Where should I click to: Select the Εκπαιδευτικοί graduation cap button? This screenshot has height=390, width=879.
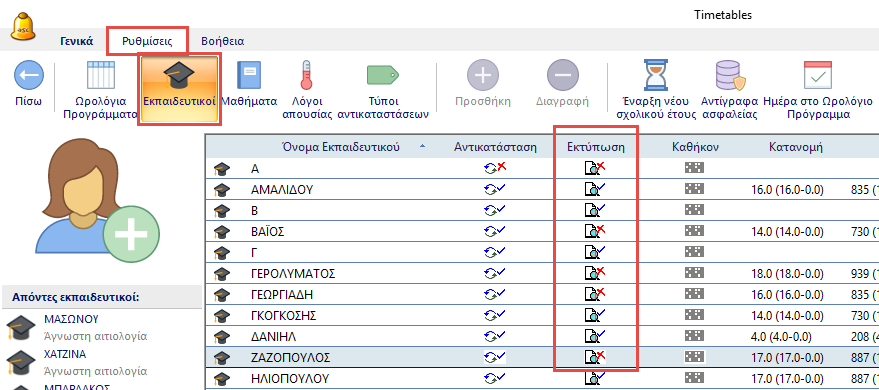click(179, 89)
